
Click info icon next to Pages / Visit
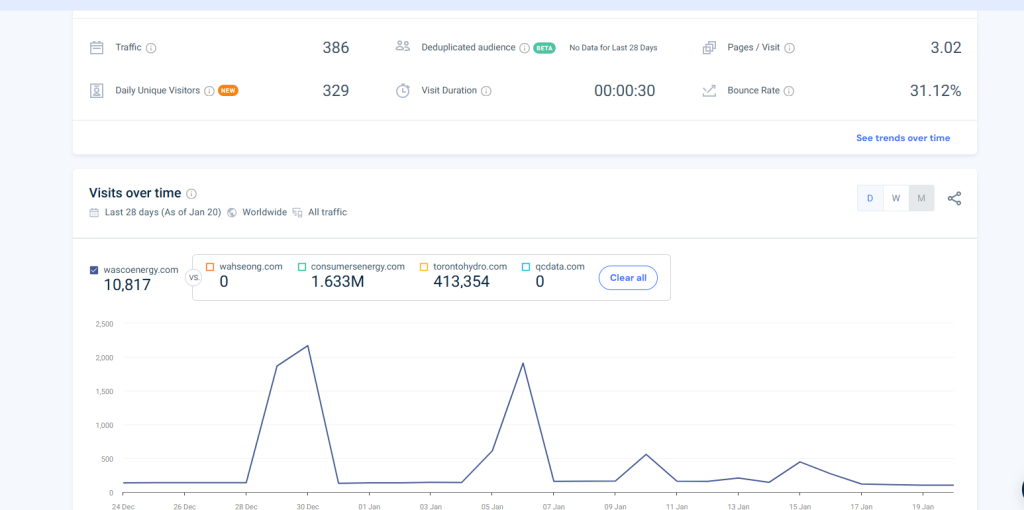pos(789,48)
